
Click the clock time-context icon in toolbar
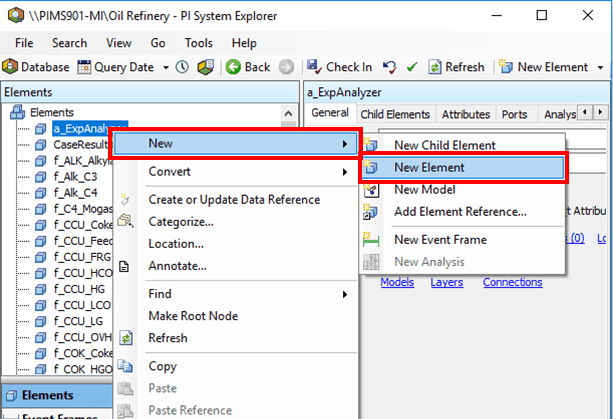tap(182, 67)
